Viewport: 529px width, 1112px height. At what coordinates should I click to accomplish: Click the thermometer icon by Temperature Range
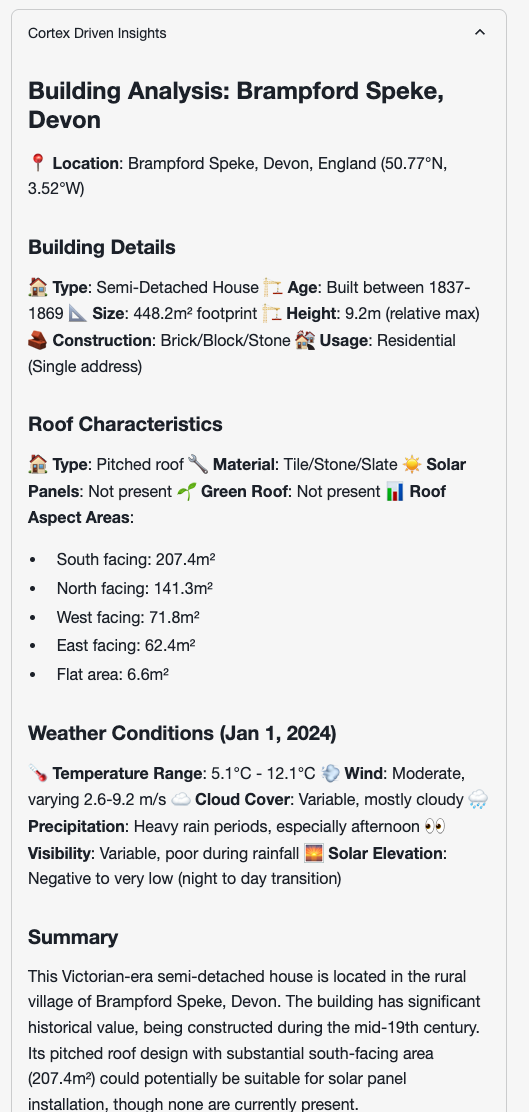click(38, 773)
